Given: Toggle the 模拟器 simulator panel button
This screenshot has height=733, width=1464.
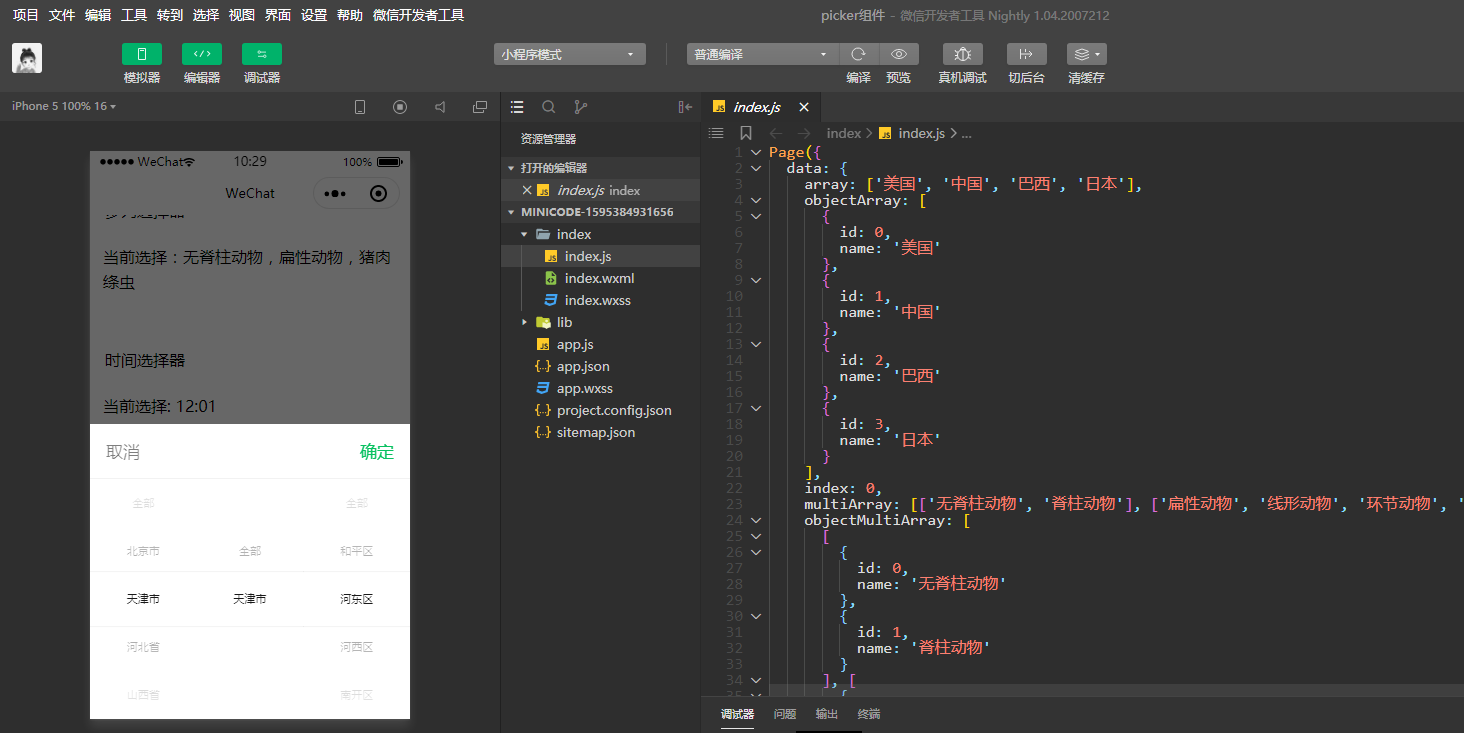Looking at the screenshot, I should tap(142, 54).
